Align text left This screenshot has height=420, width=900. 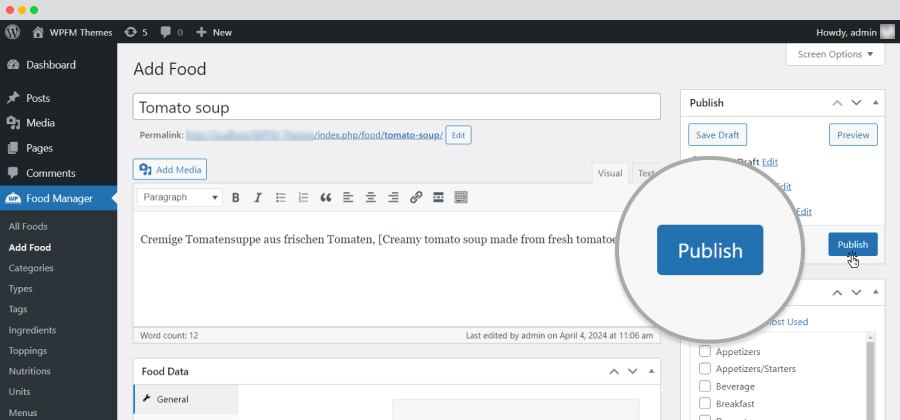click(x=348, y=197)
